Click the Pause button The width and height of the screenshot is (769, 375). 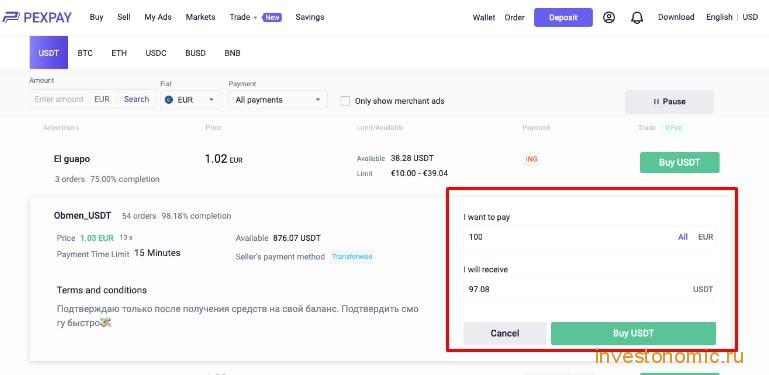click(669, 101)
